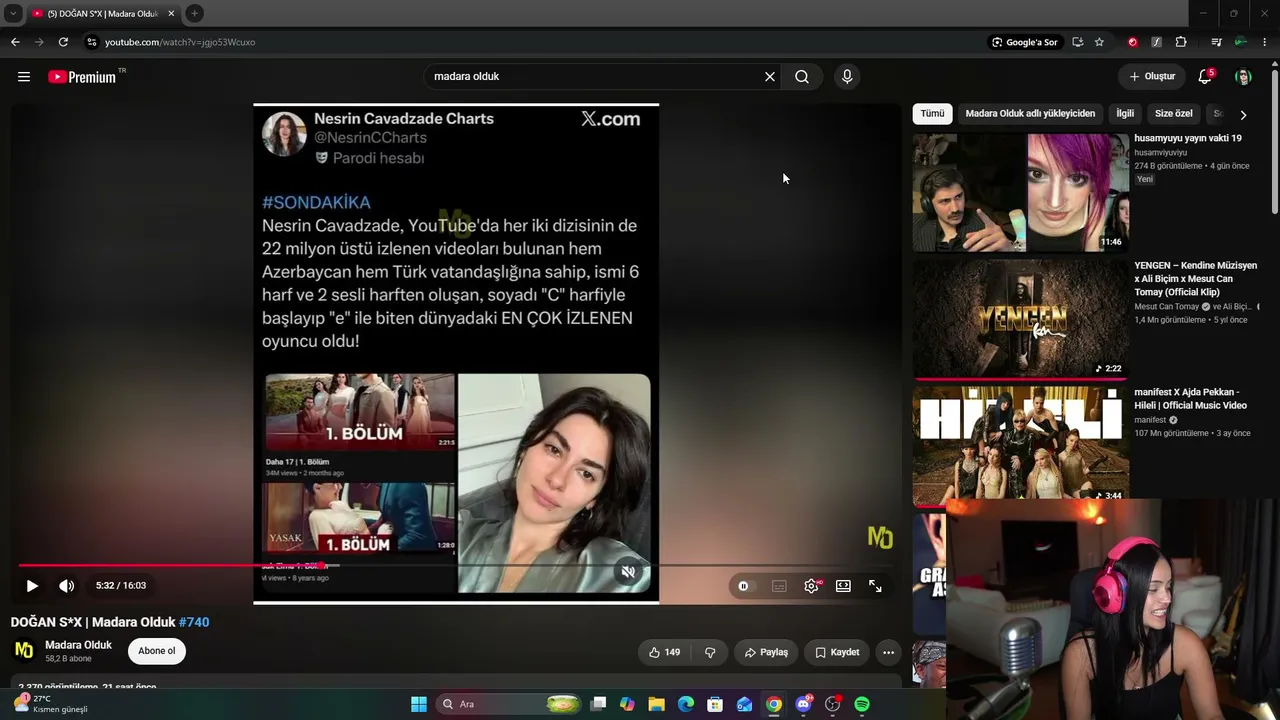Start voice search with the microphone
This screenshot has width=1280, height=720.
(x=847, y=77)
